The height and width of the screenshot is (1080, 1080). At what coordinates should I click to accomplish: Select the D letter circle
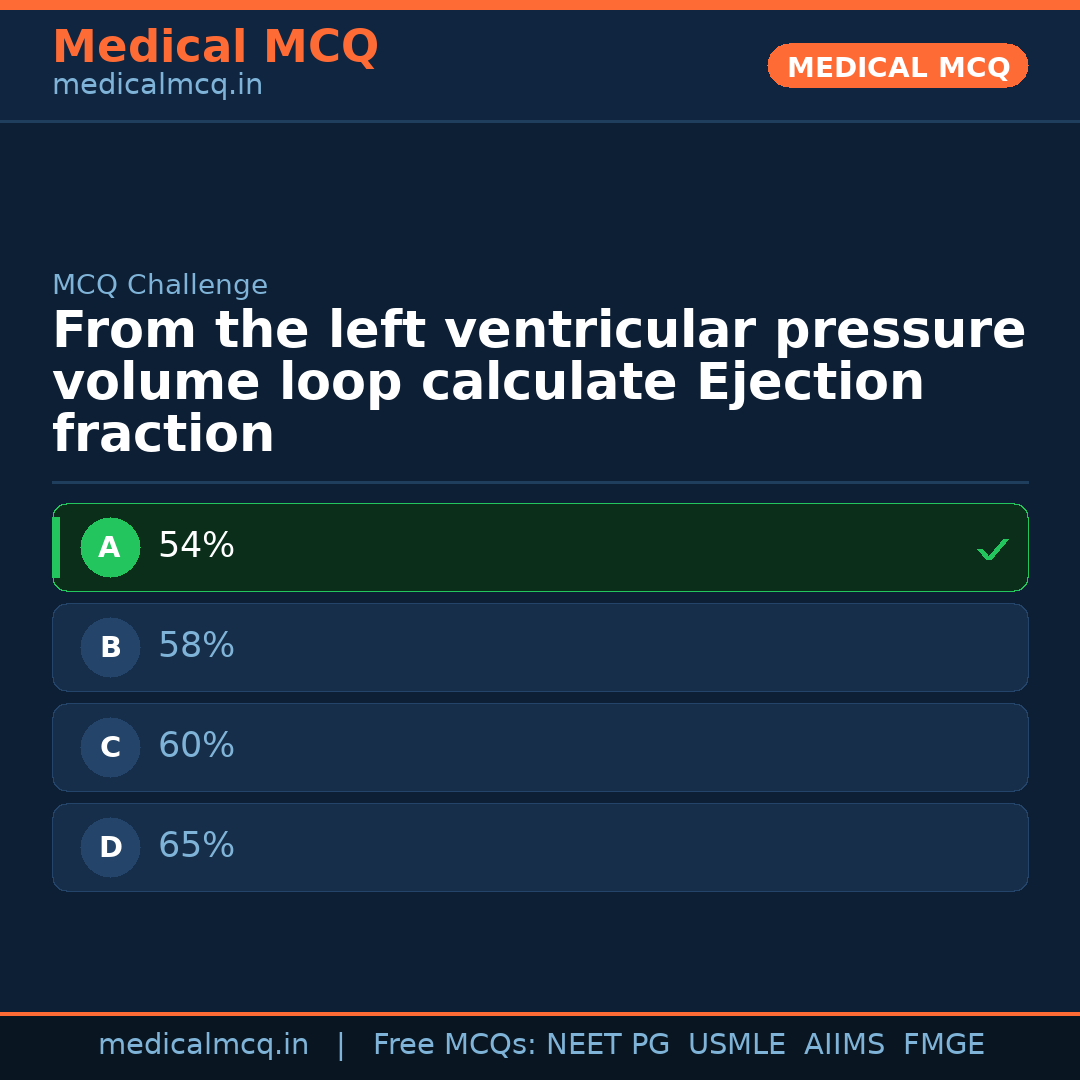110,848
